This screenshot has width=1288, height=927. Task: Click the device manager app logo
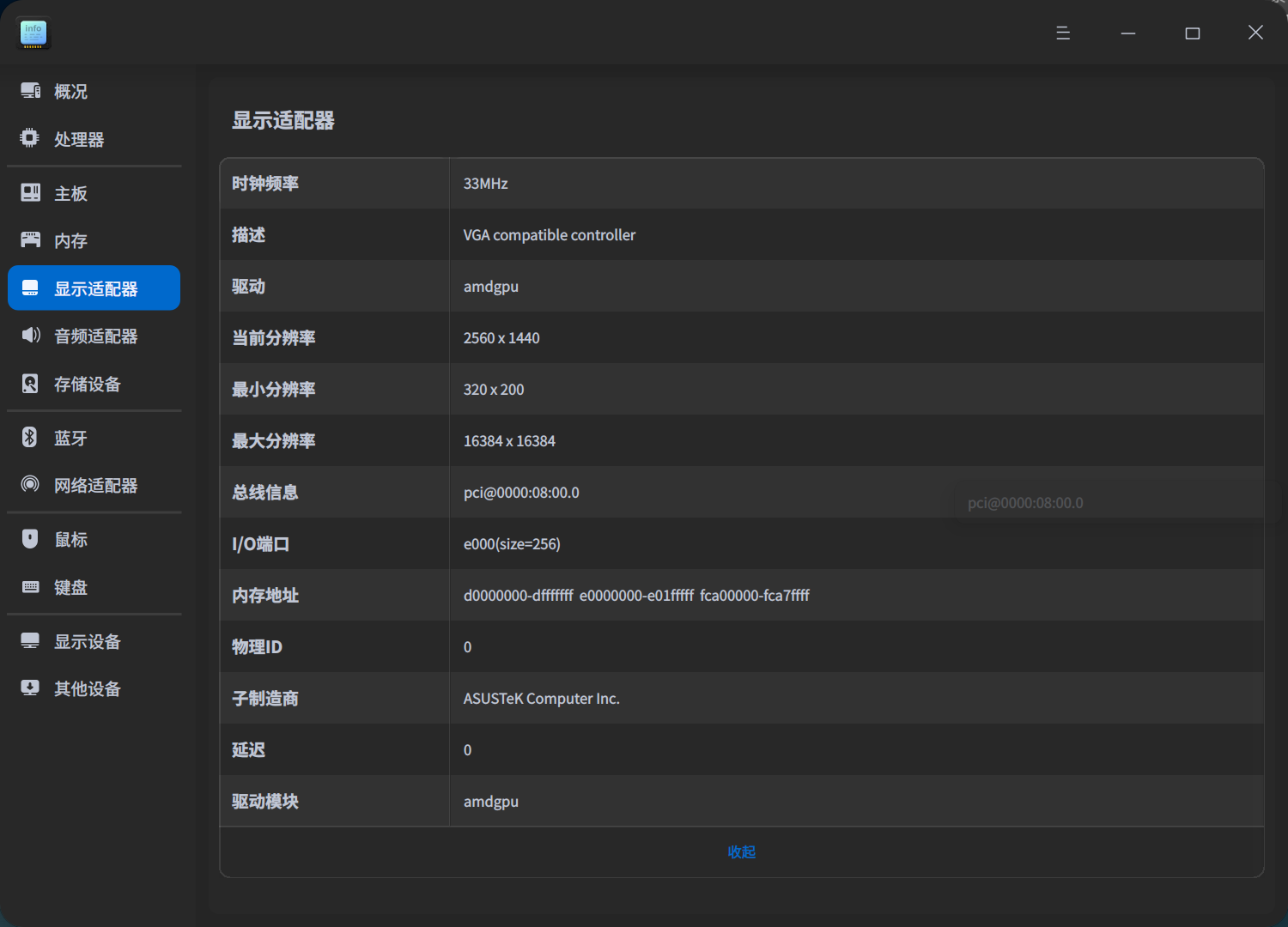(33, 33)
